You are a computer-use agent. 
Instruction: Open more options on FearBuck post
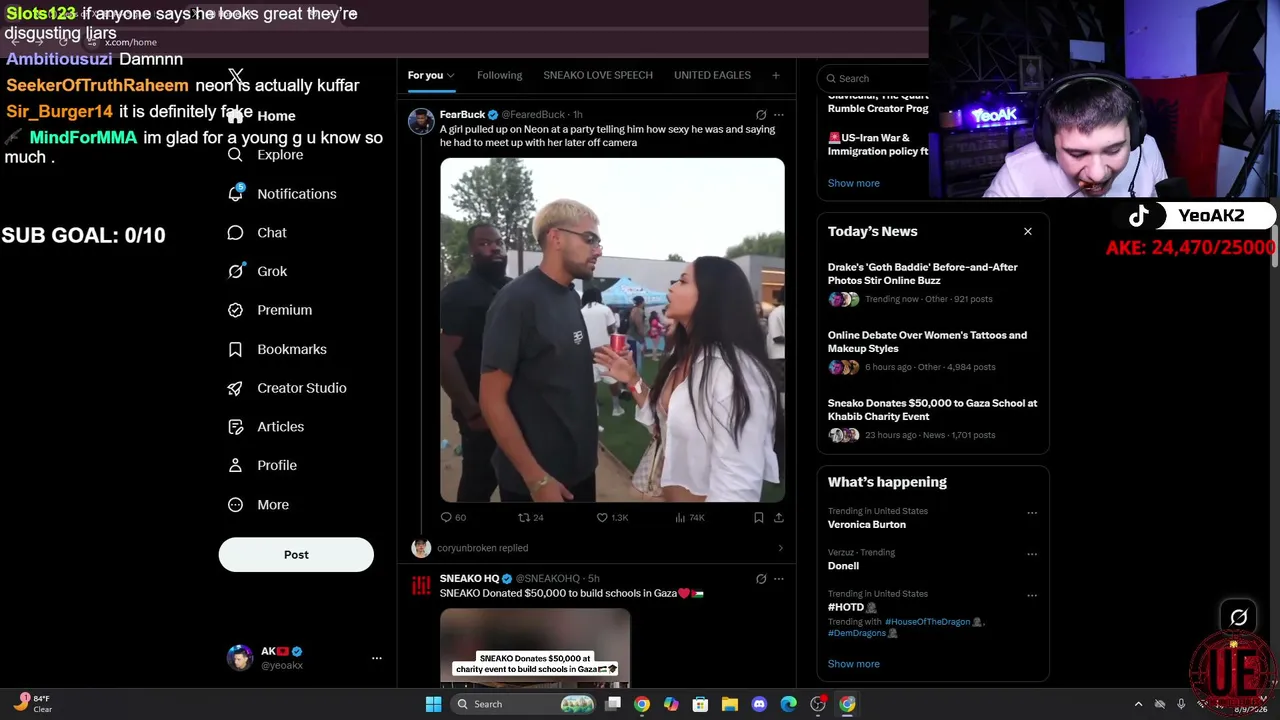(x=779, y=115)
